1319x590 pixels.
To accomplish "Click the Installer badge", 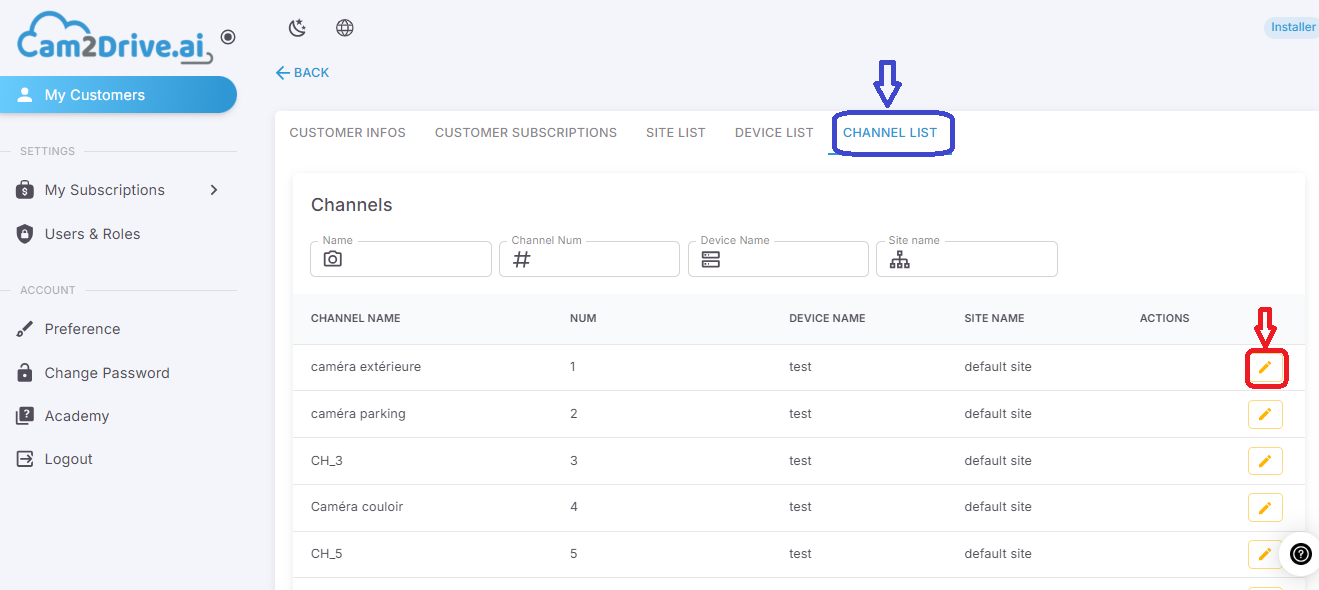I will click(1292, 28).
